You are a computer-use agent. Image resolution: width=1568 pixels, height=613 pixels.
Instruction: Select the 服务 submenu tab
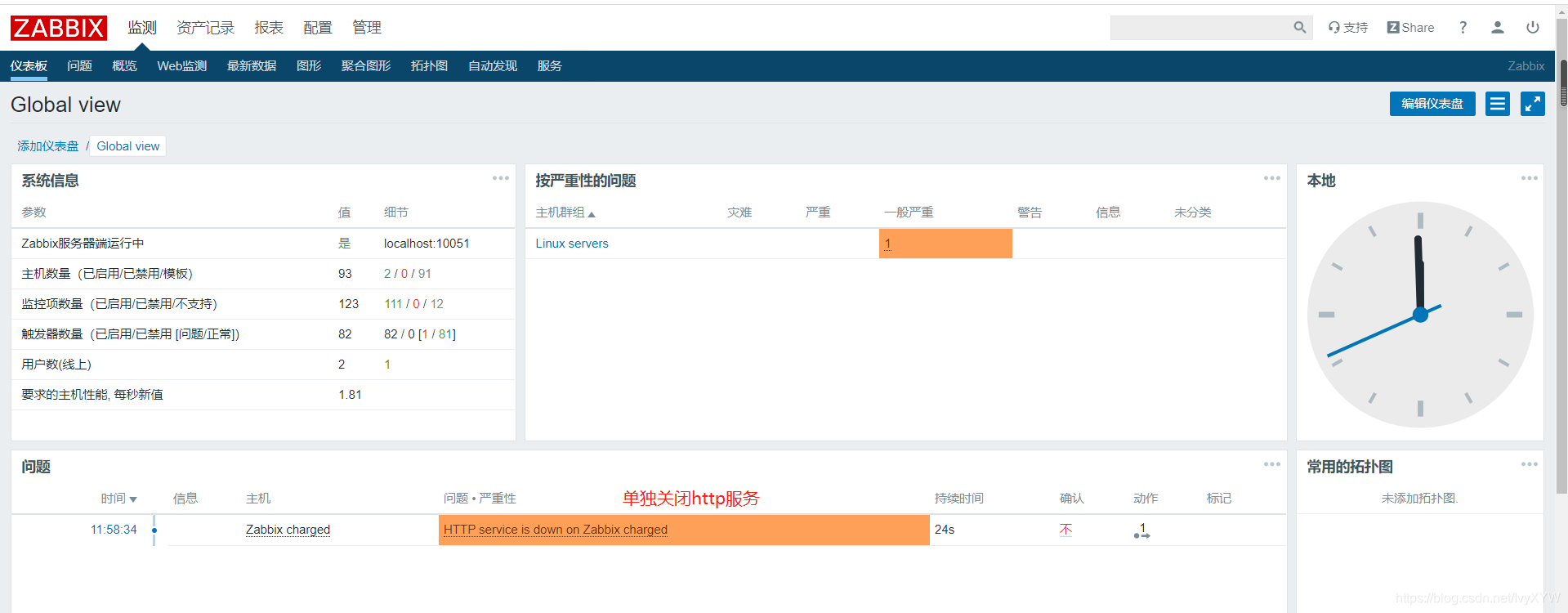click(x=549, y=66)
